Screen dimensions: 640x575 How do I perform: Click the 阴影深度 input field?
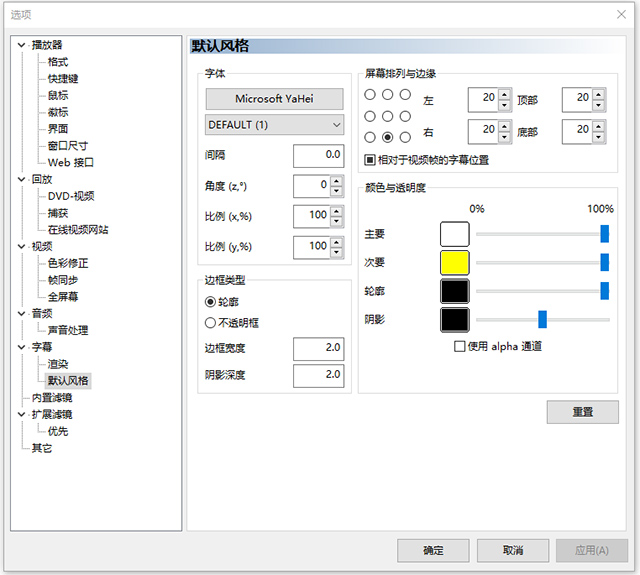coord(319,376)
